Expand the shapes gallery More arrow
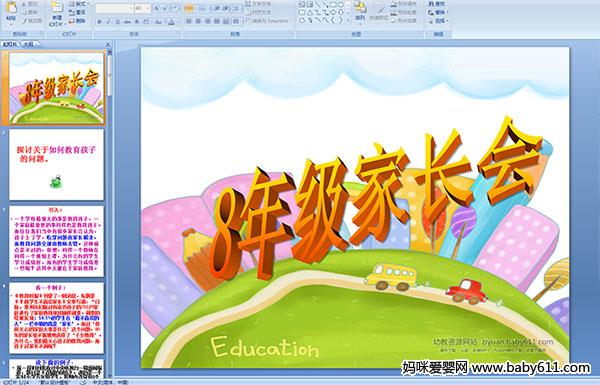This screenshot has width=600, height=385. point(348,20)
